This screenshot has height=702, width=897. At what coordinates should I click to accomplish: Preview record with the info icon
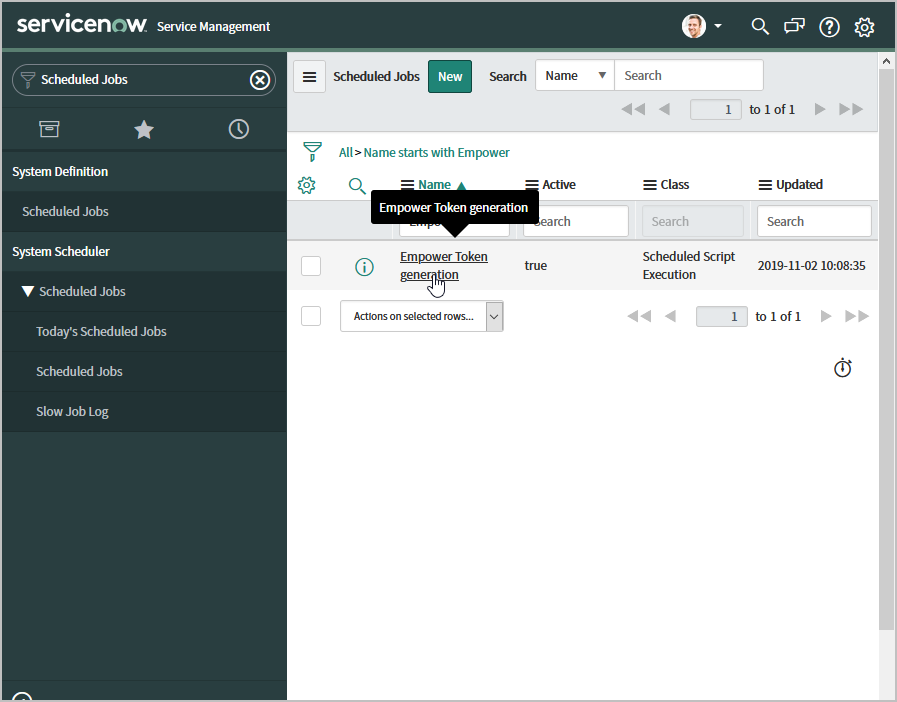click(365, 266)
